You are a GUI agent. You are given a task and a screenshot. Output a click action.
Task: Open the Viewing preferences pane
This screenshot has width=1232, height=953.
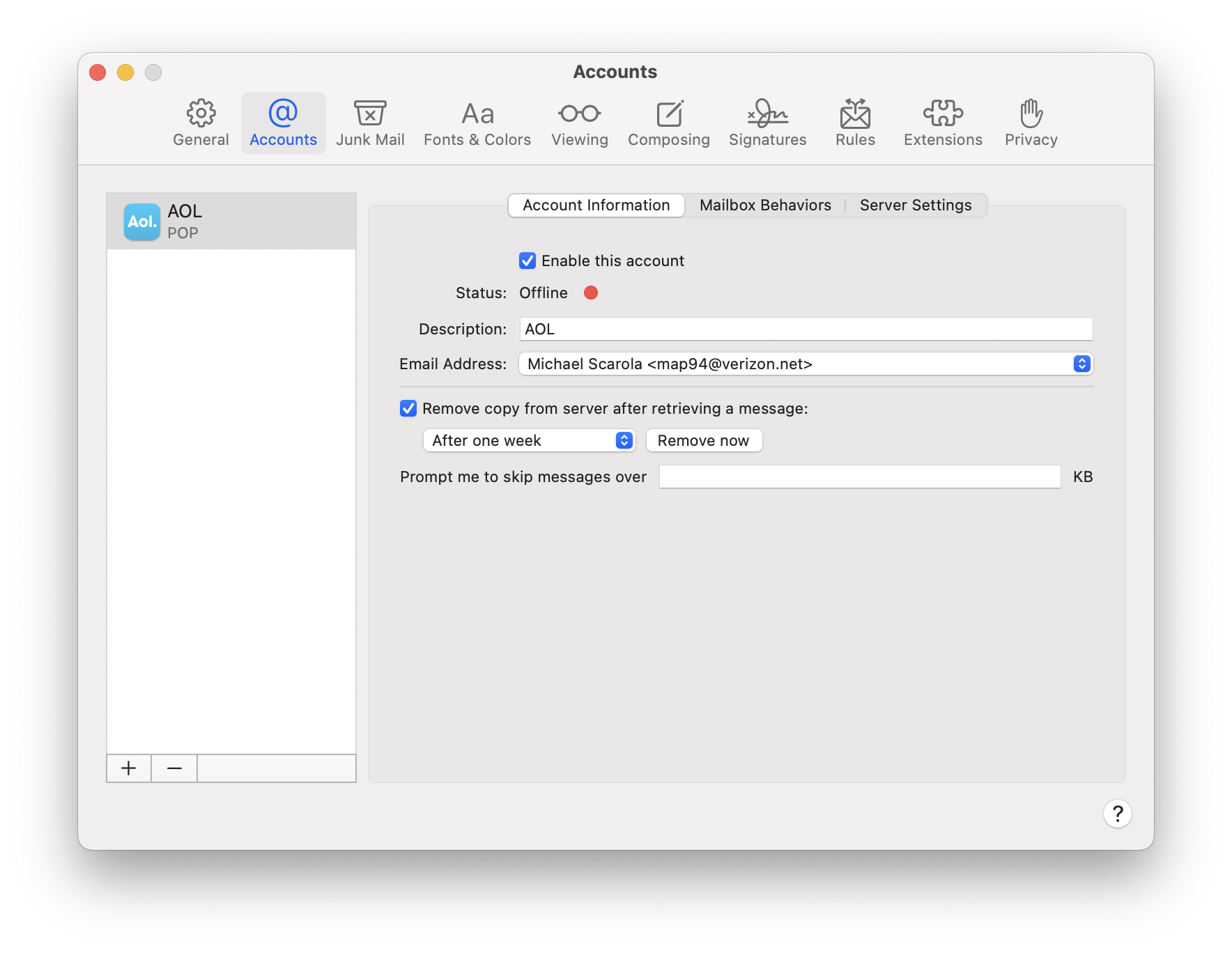click(x=580, y=123)
